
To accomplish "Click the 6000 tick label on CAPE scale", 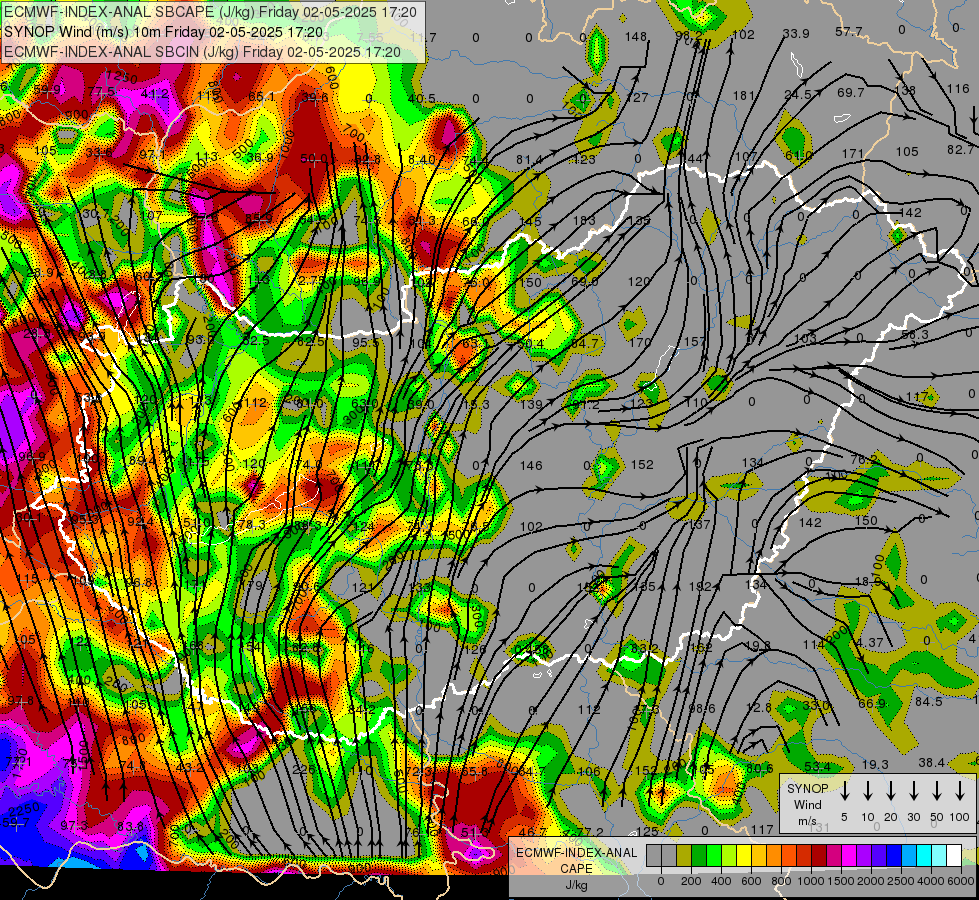I will [961, 881].
